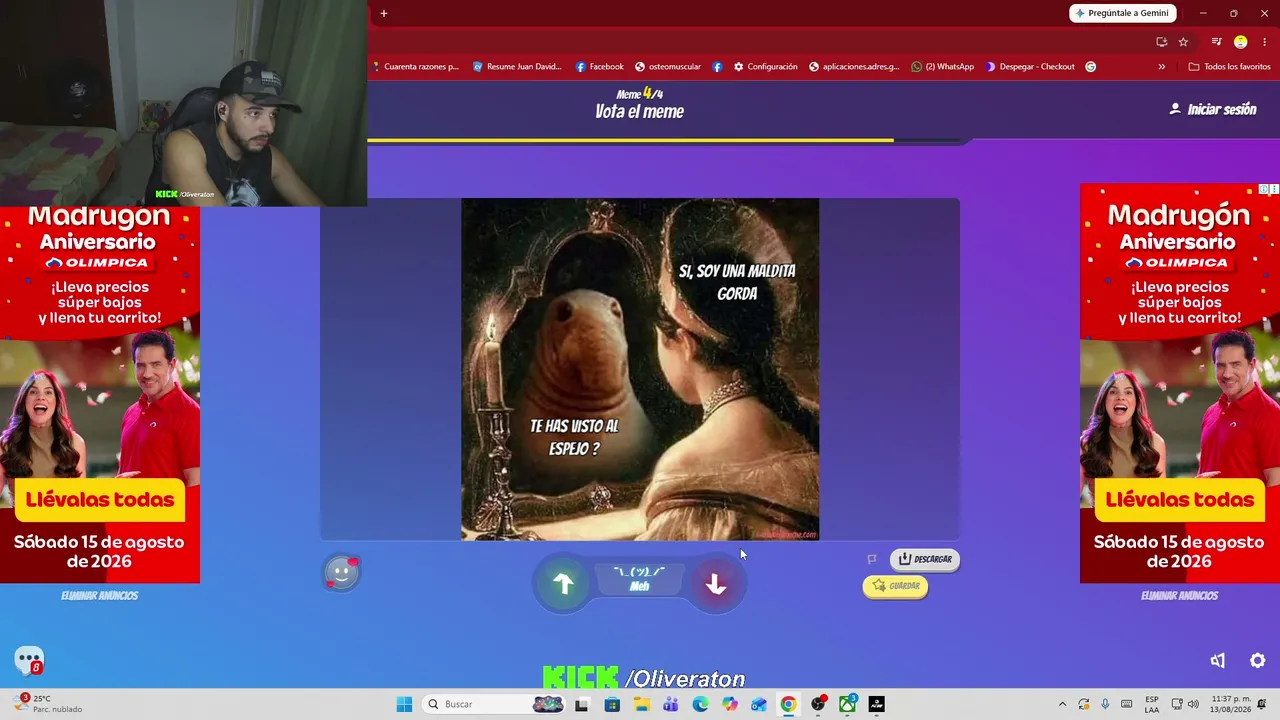Open Microsoft Store from the taskbar
1280x720 pixels.
coord(612,704)
